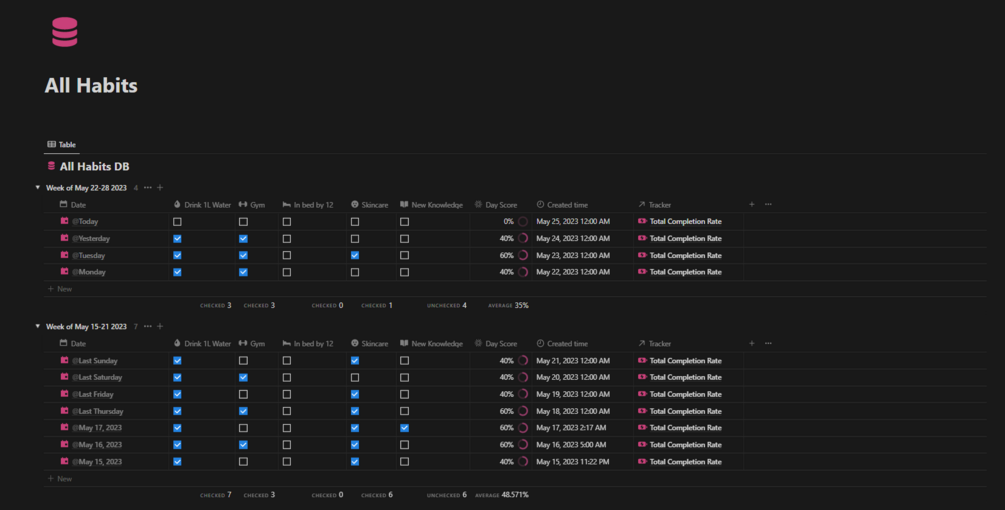This screenshot has height=510, width=1005.
Task: Uncheck Gym for @Yesterday
Action: (x=244, y=238)
